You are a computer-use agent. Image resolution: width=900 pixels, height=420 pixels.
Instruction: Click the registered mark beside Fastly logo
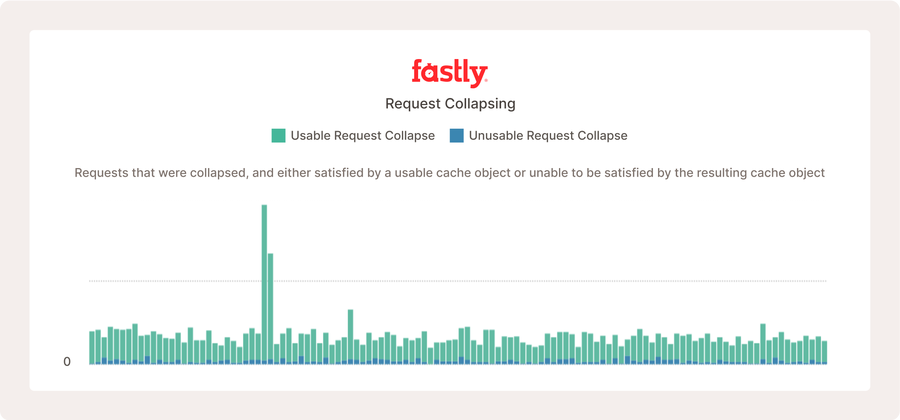click(x=487, y=81)
